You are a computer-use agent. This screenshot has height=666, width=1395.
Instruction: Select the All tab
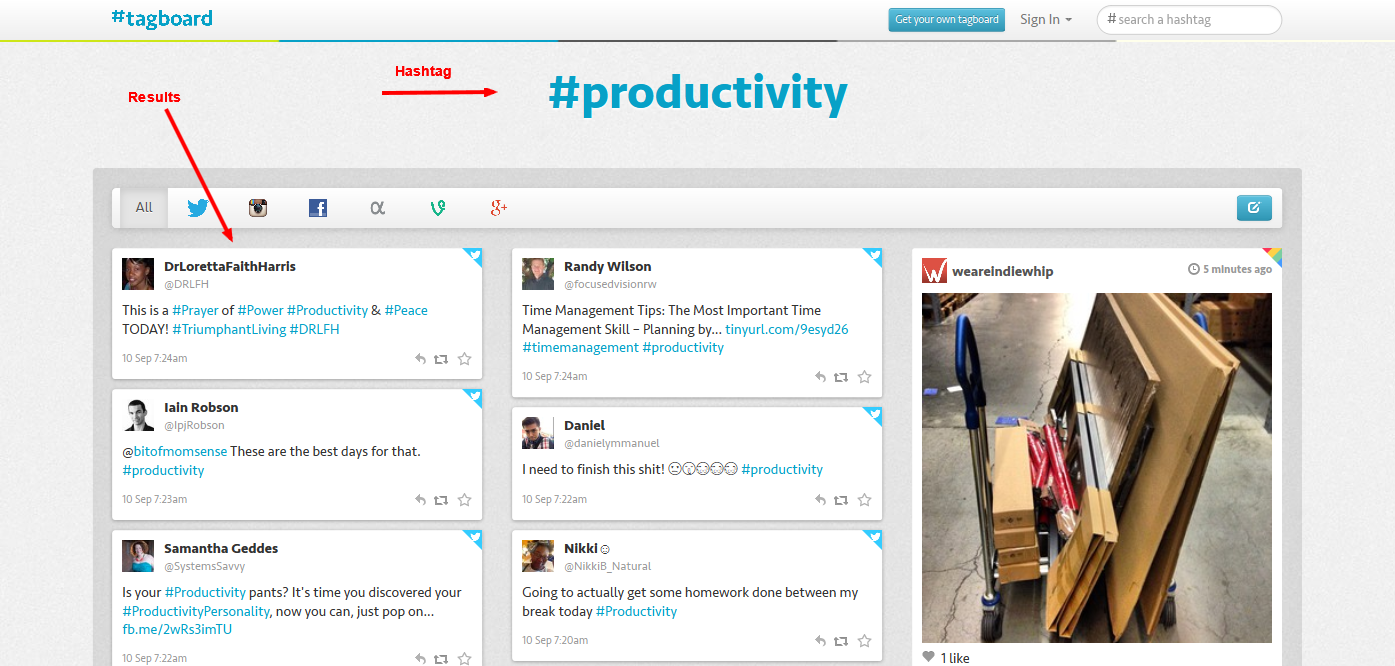144,208
